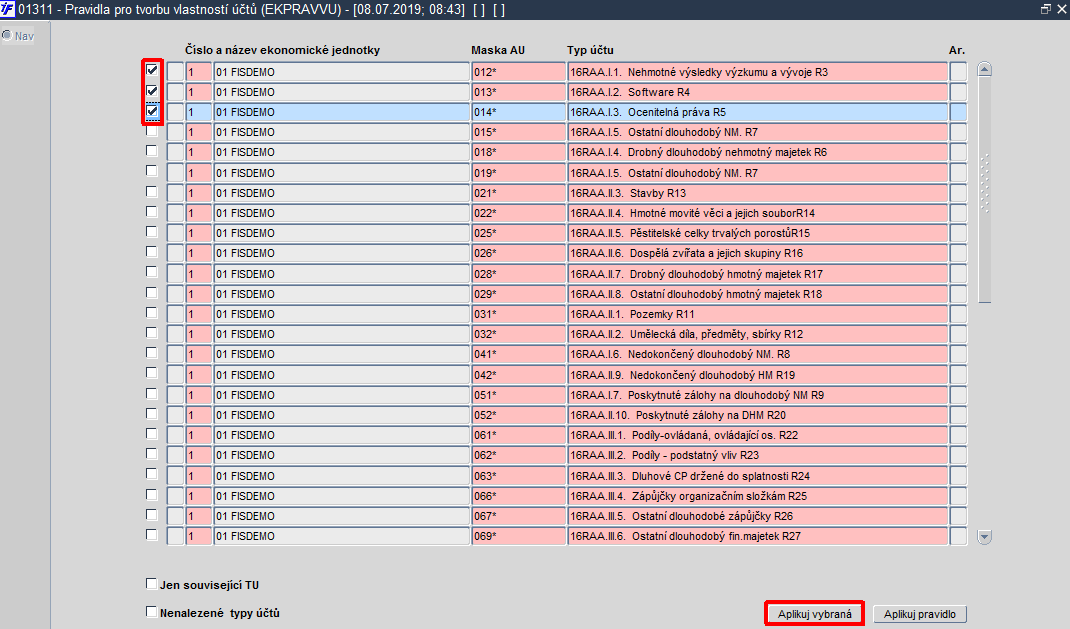
Task: Click the Ar. field in the 012* row
Action: (958, 72)
